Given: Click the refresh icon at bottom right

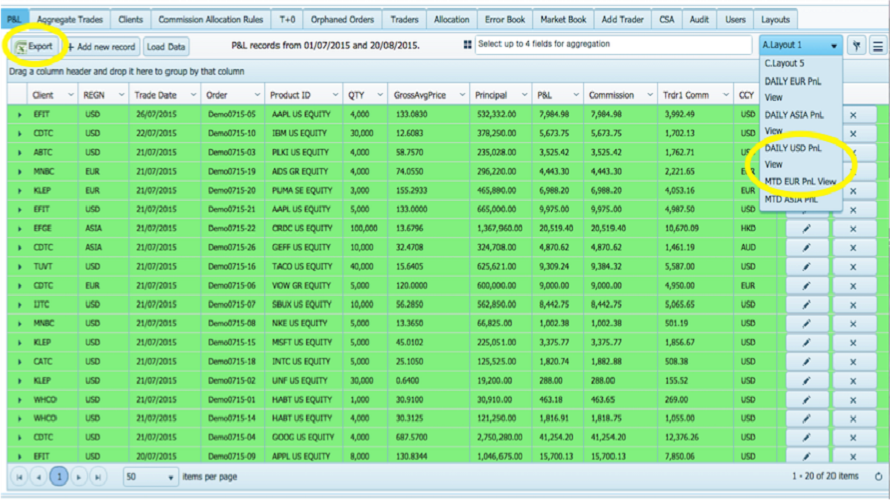Looking at the screenshot, I should tap(878, 477).
